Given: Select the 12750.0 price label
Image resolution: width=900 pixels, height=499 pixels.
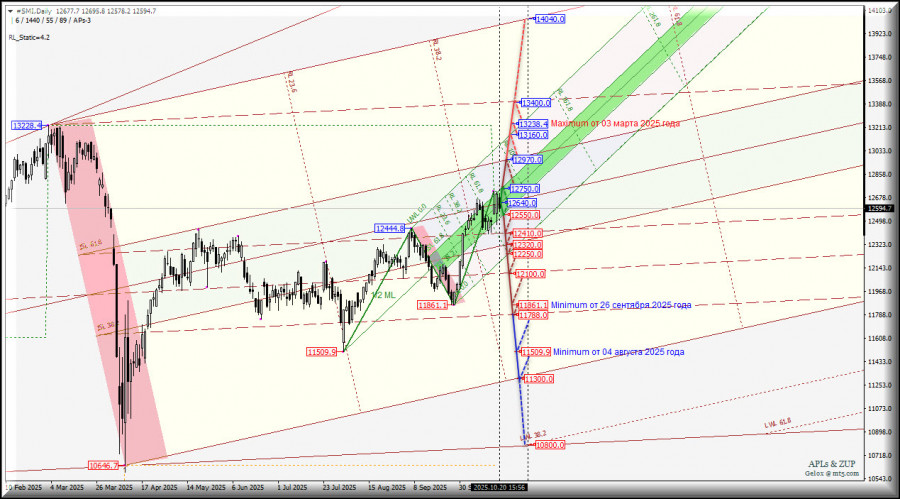Looking at the screenshot, I should click(525, 188).
